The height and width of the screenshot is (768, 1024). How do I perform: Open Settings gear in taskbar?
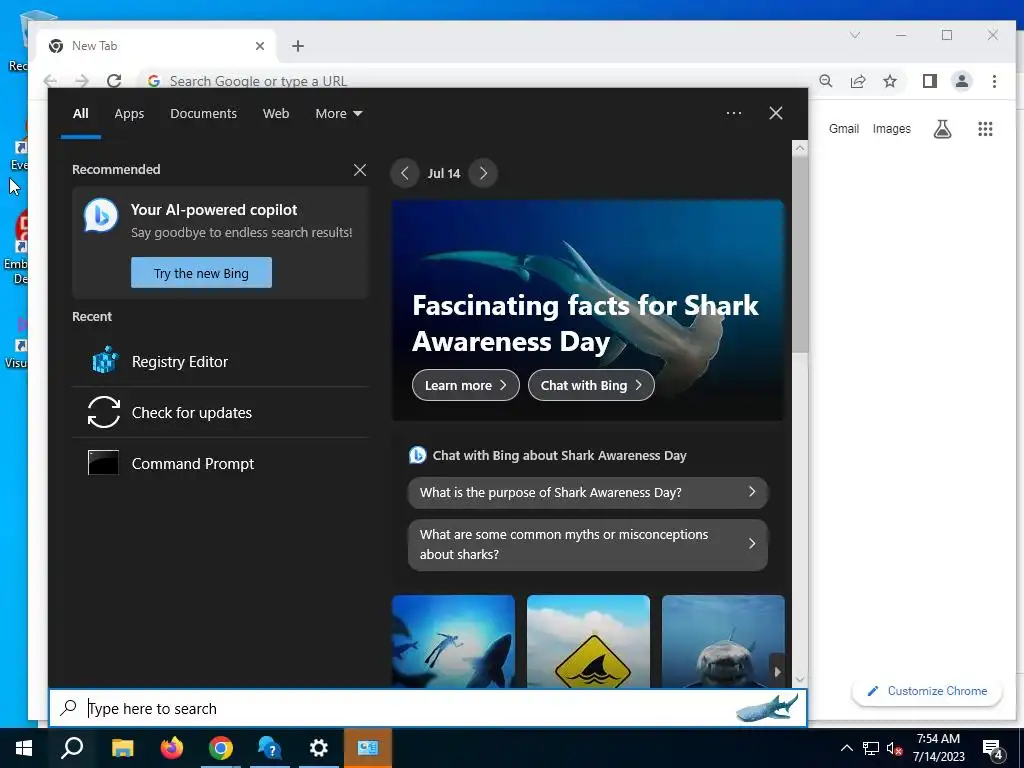pyautogui.click(x=319, y=748)
